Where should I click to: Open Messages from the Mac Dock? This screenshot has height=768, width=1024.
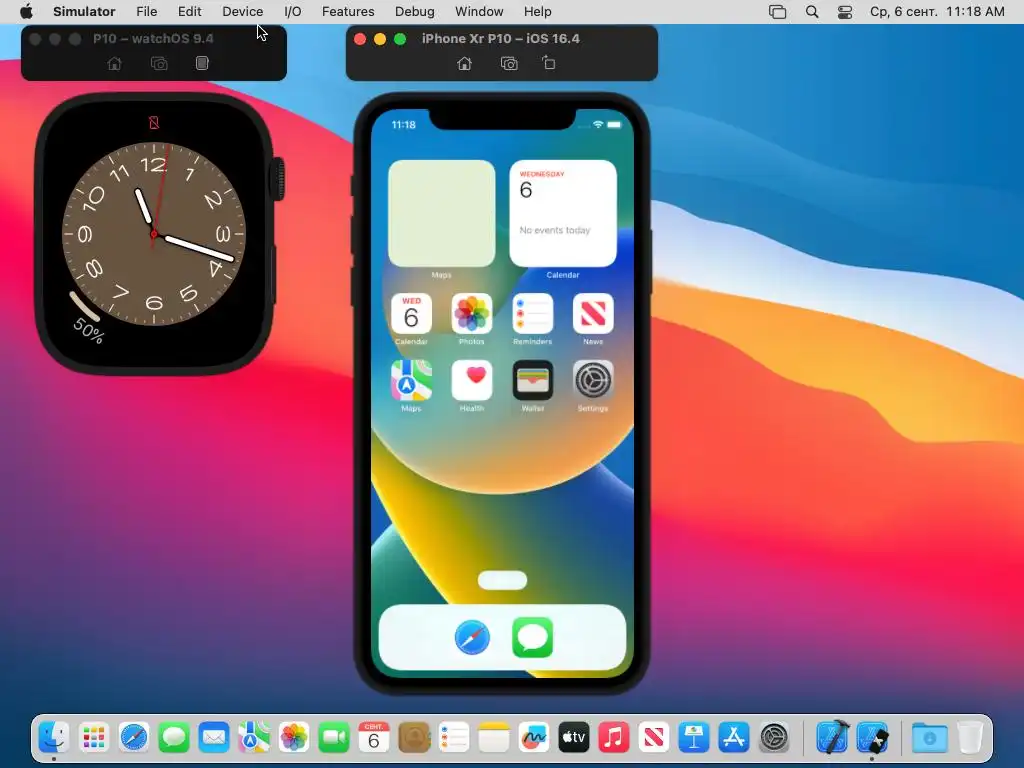click(174, 738)
